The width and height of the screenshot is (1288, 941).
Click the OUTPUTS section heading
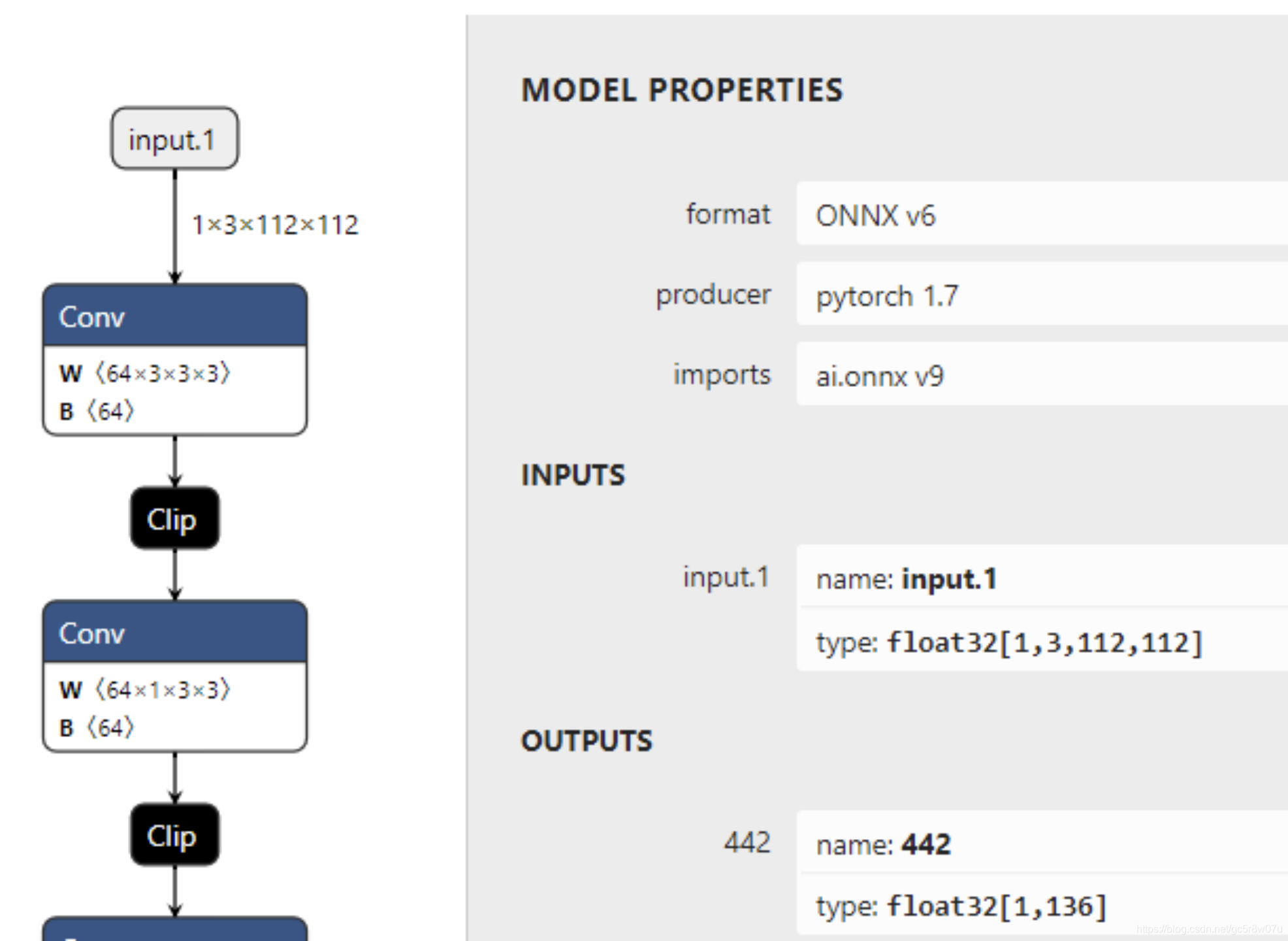(587, 740)
